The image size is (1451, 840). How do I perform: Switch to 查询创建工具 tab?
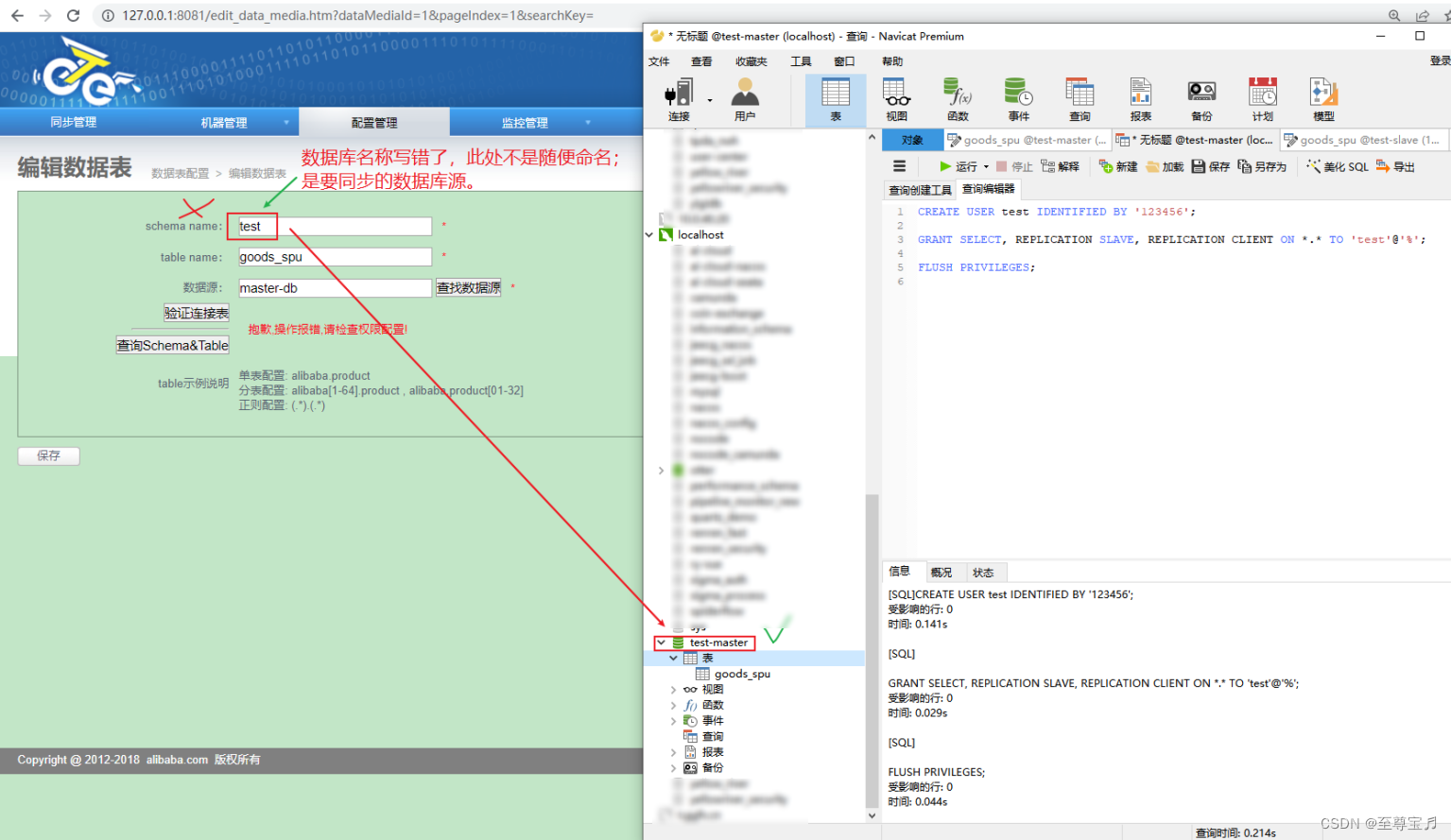coord(920,190)
